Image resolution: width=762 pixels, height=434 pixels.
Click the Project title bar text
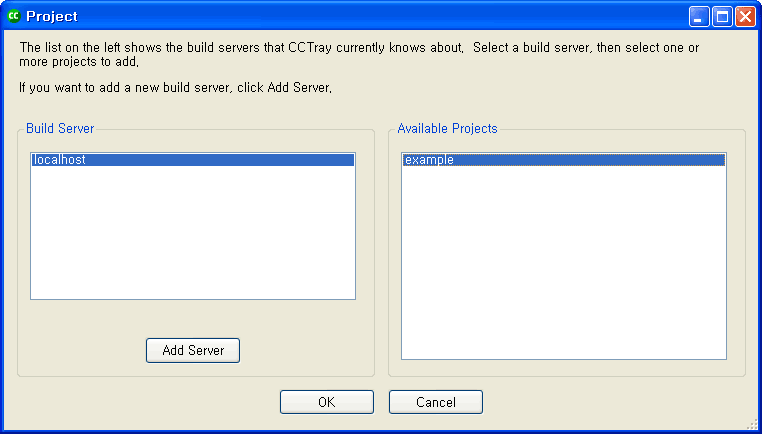[52, 16]
